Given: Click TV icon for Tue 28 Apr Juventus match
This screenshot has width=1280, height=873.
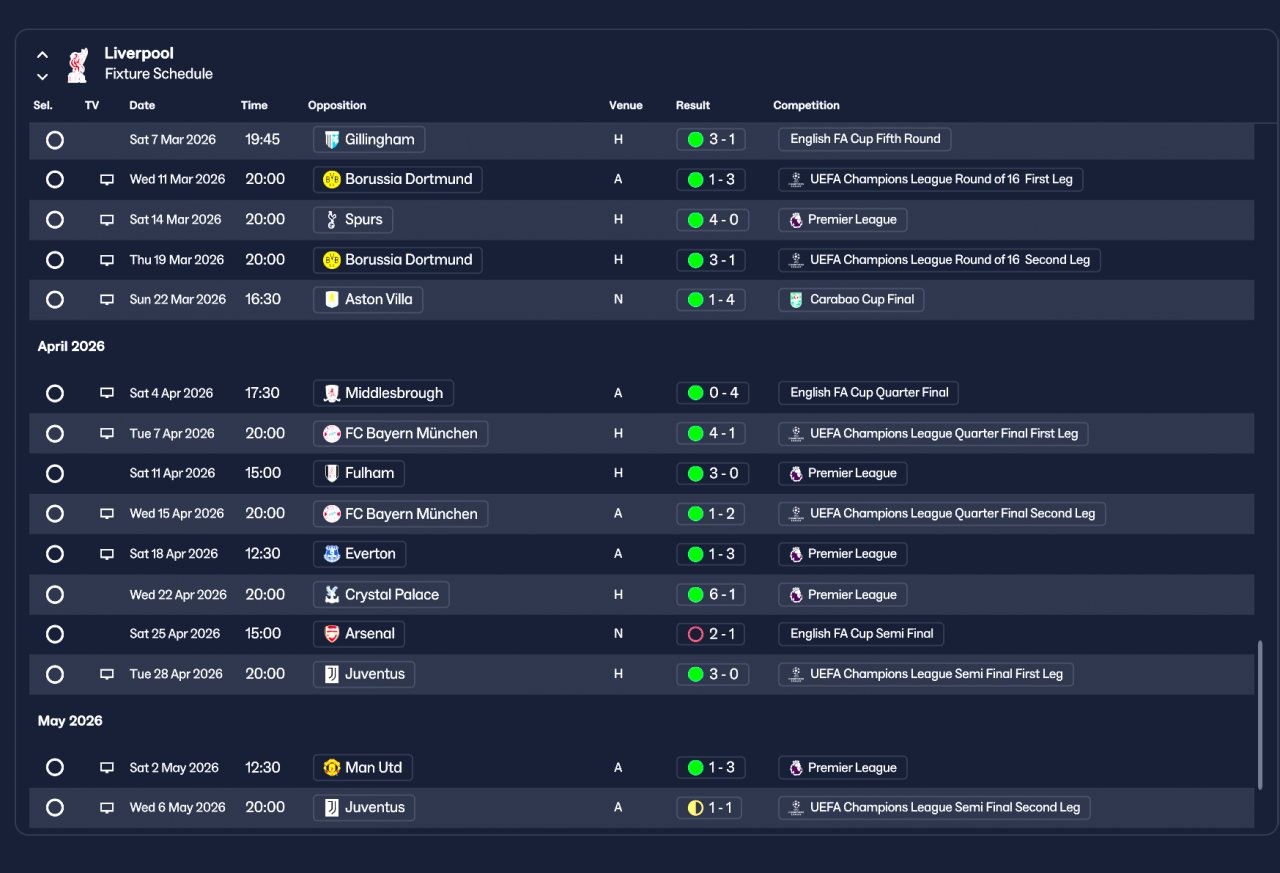Looking at the screenshot, I should [x=107, y=674].
